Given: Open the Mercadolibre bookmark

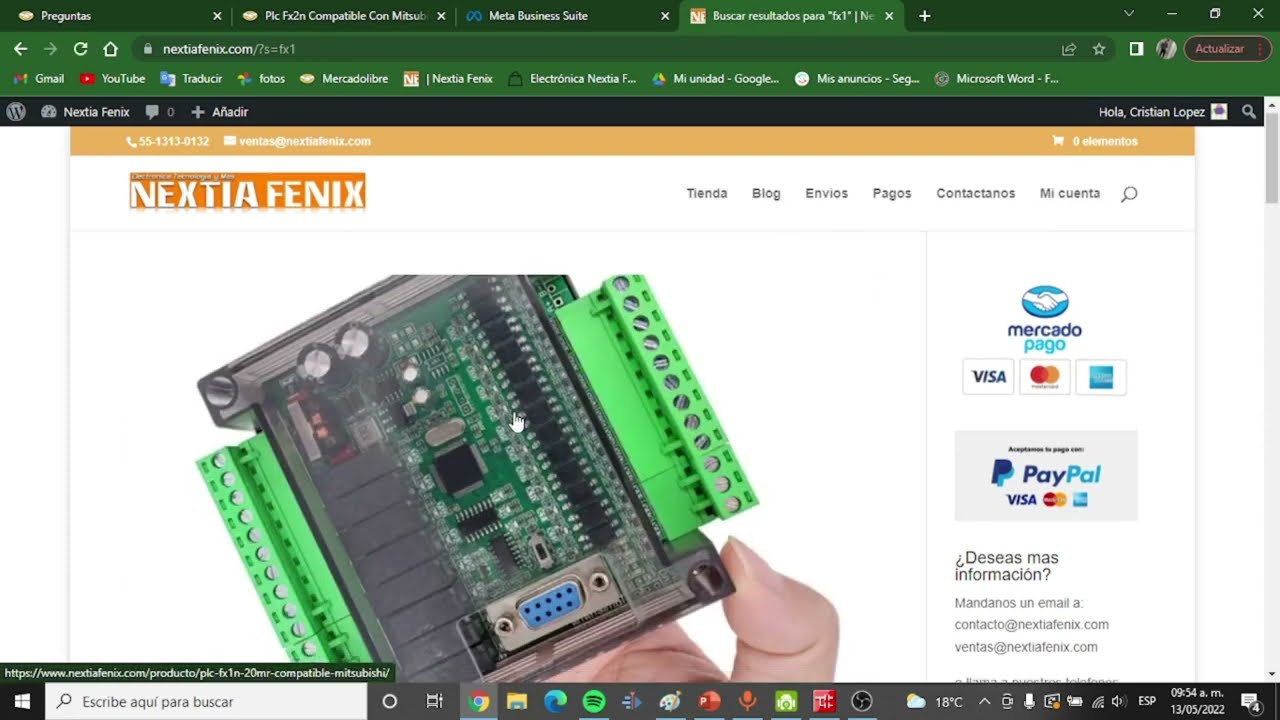Looking at the screenshot, I should (344, 78).
